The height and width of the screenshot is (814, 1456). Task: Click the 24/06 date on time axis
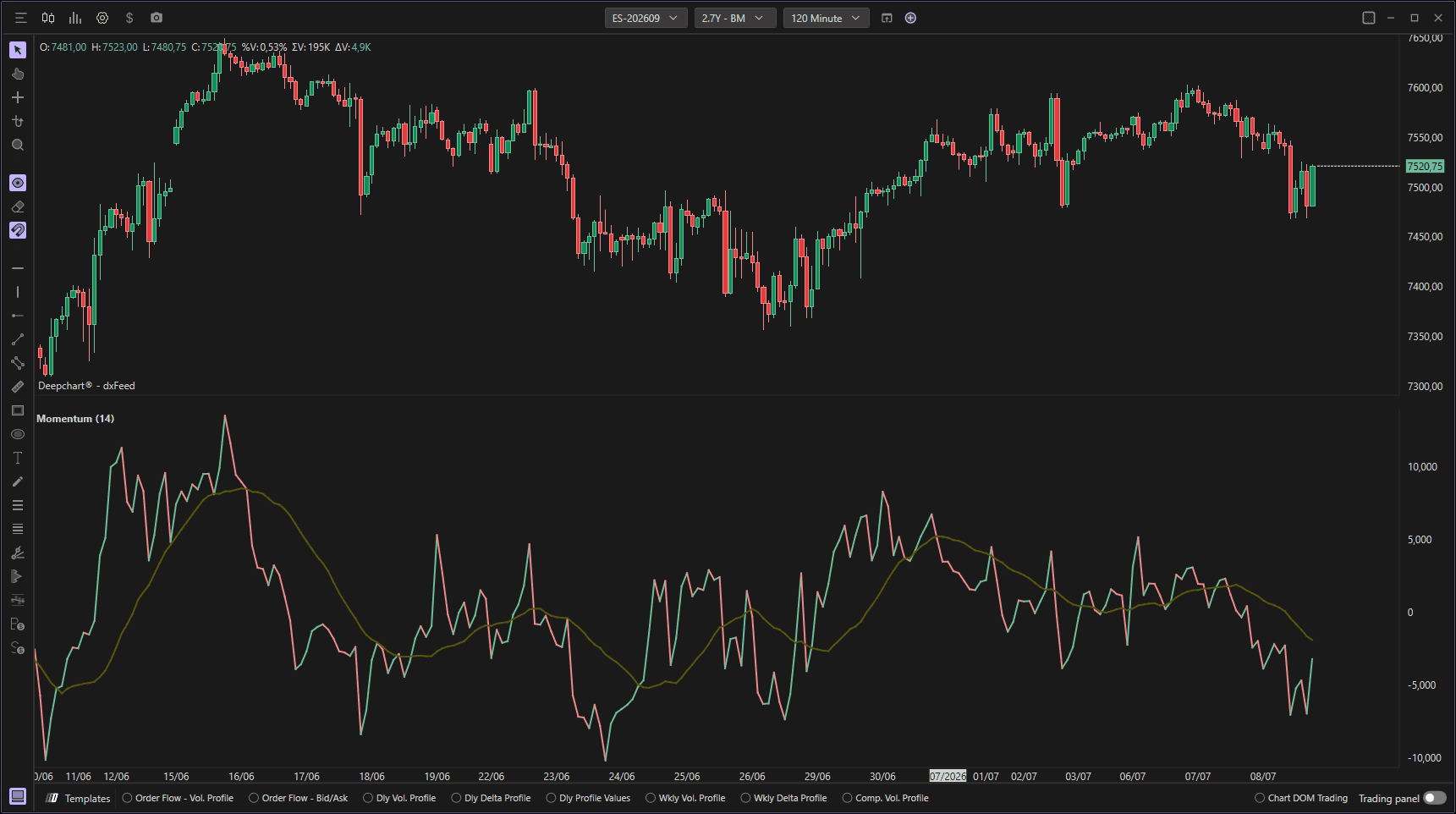tap(622, 776)
